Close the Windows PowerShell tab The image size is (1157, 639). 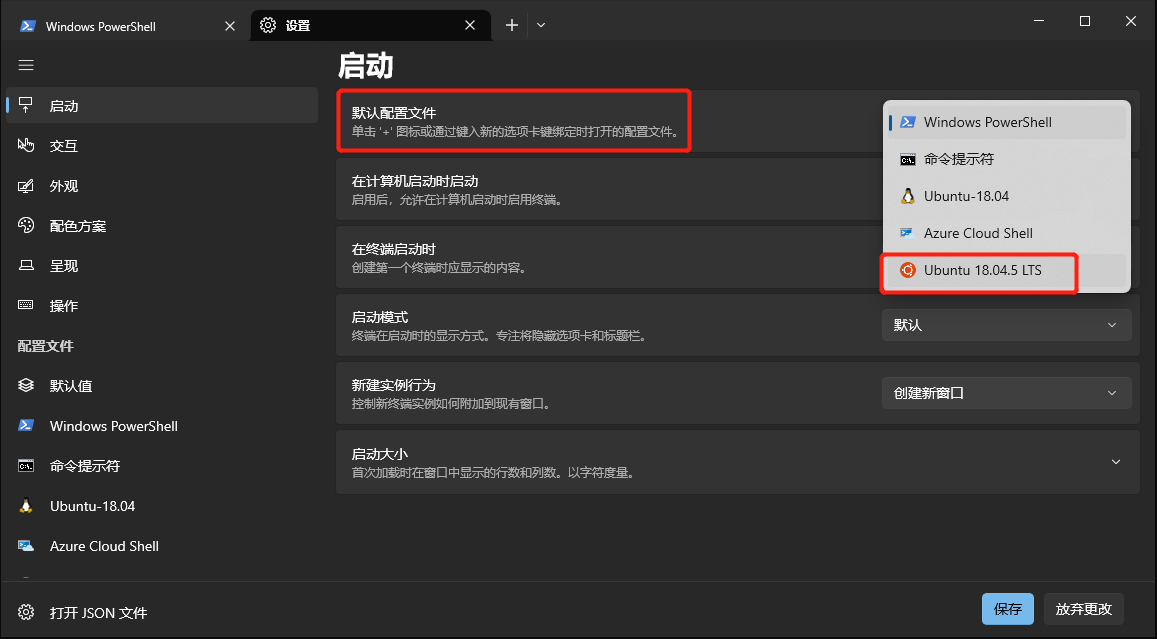(229, 26)
